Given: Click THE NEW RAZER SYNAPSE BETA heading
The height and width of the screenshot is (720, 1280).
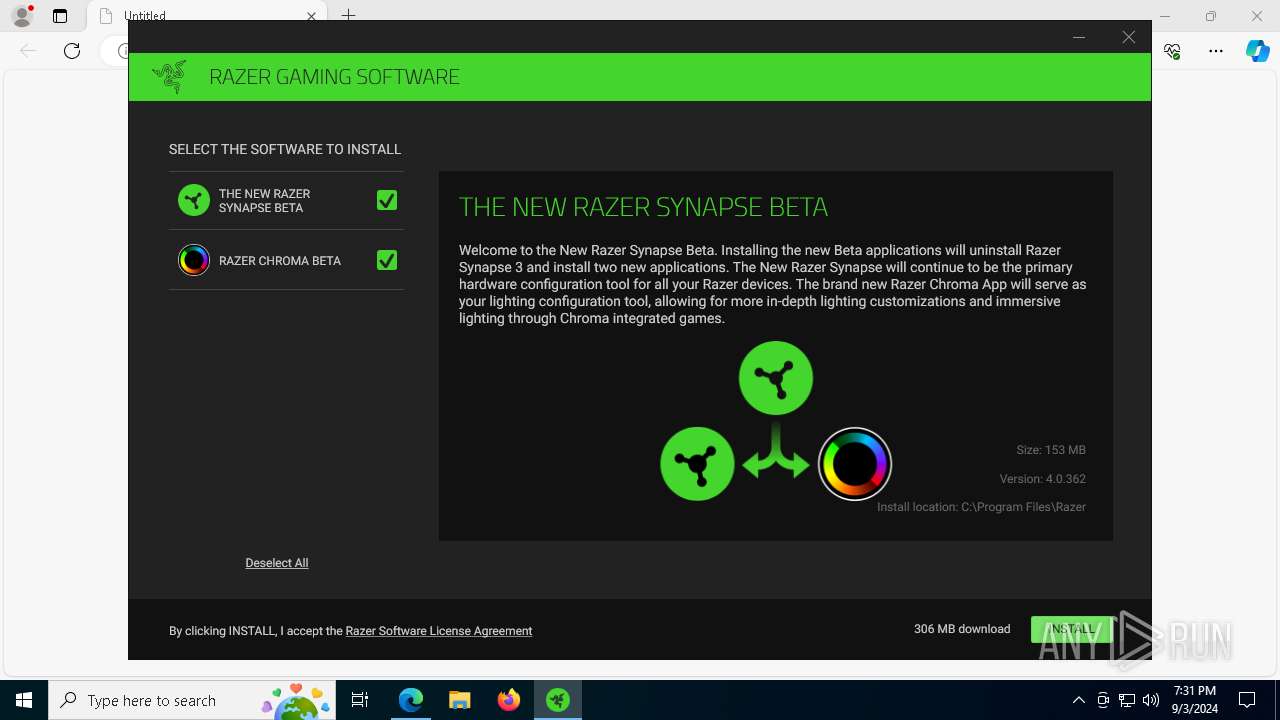Looking at the screenshot, I should tap(643, 207).
